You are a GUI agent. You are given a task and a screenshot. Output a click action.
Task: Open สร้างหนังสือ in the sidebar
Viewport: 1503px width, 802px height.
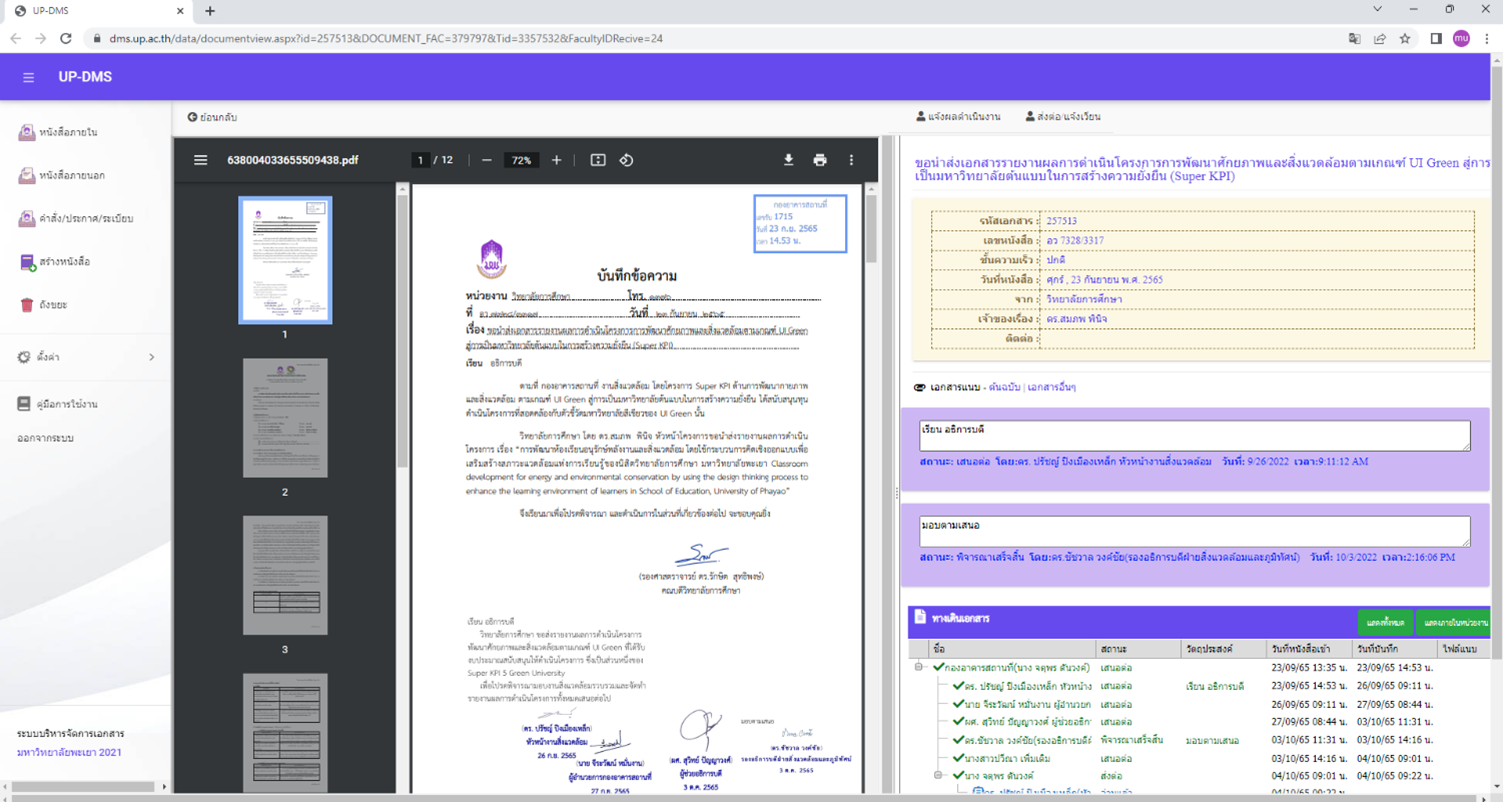tap(64, 262)
